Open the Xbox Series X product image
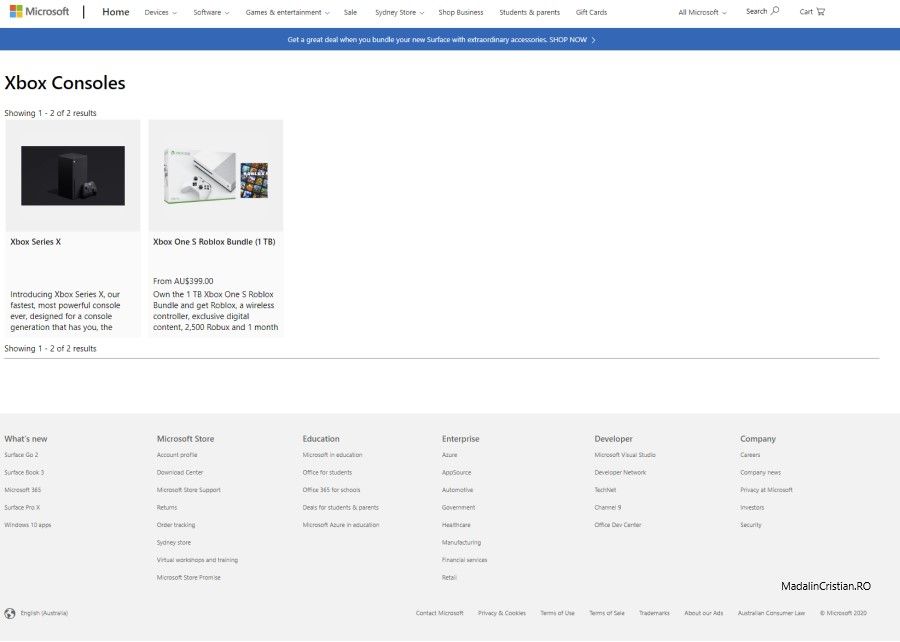 pyautogui.click(x=73, y=176)
